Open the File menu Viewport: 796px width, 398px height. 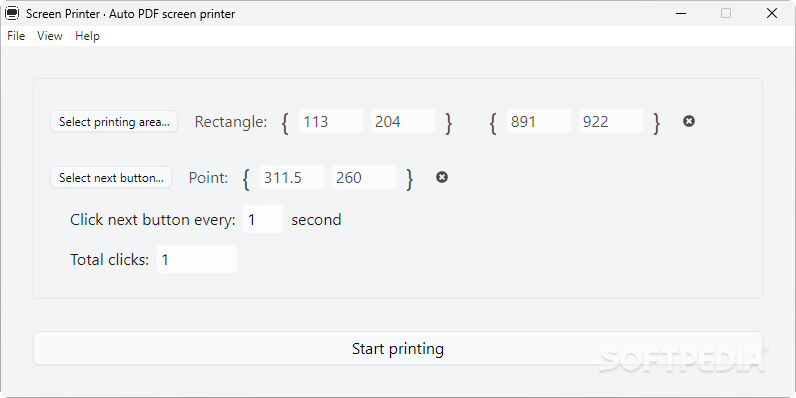[x=16, y=36]
